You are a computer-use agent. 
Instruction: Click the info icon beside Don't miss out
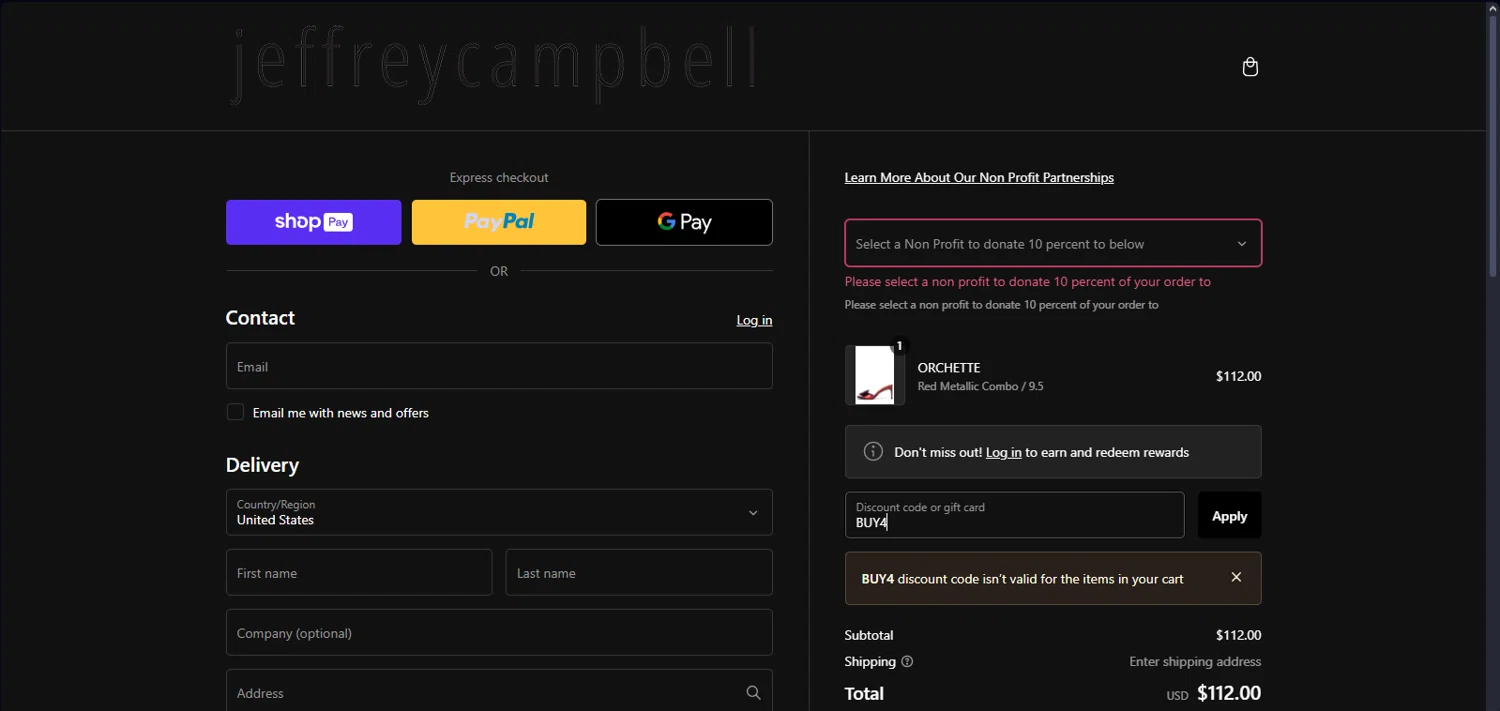click(873, 451)
